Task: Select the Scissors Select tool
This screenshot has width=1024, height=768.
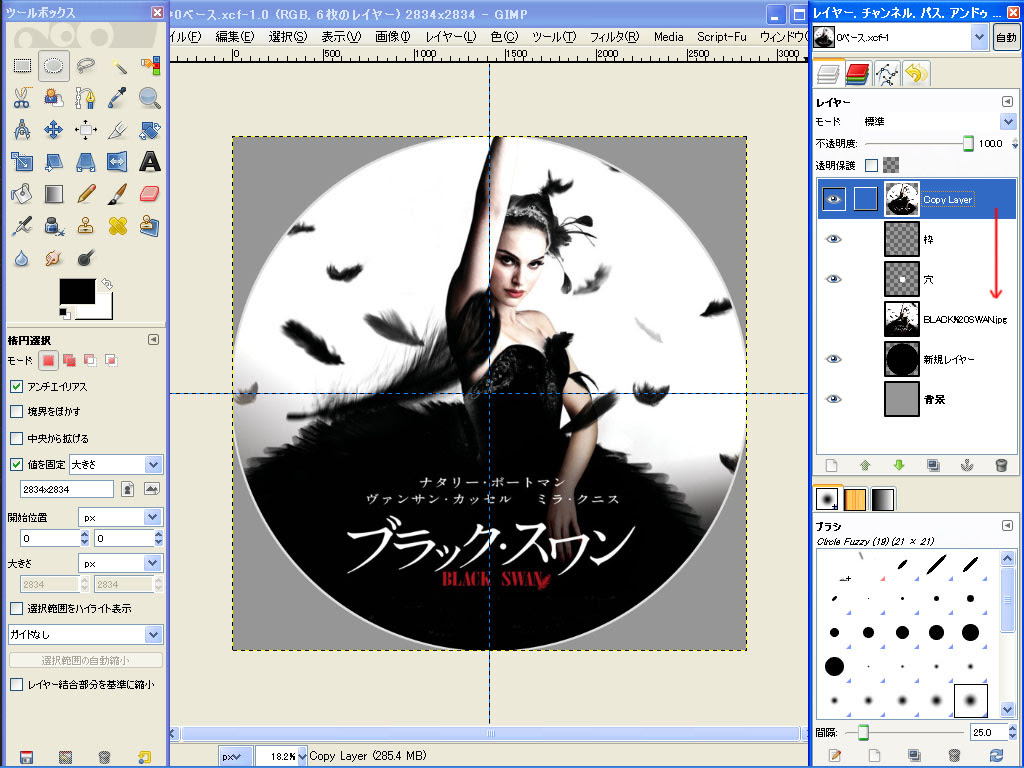Action: 22,97
